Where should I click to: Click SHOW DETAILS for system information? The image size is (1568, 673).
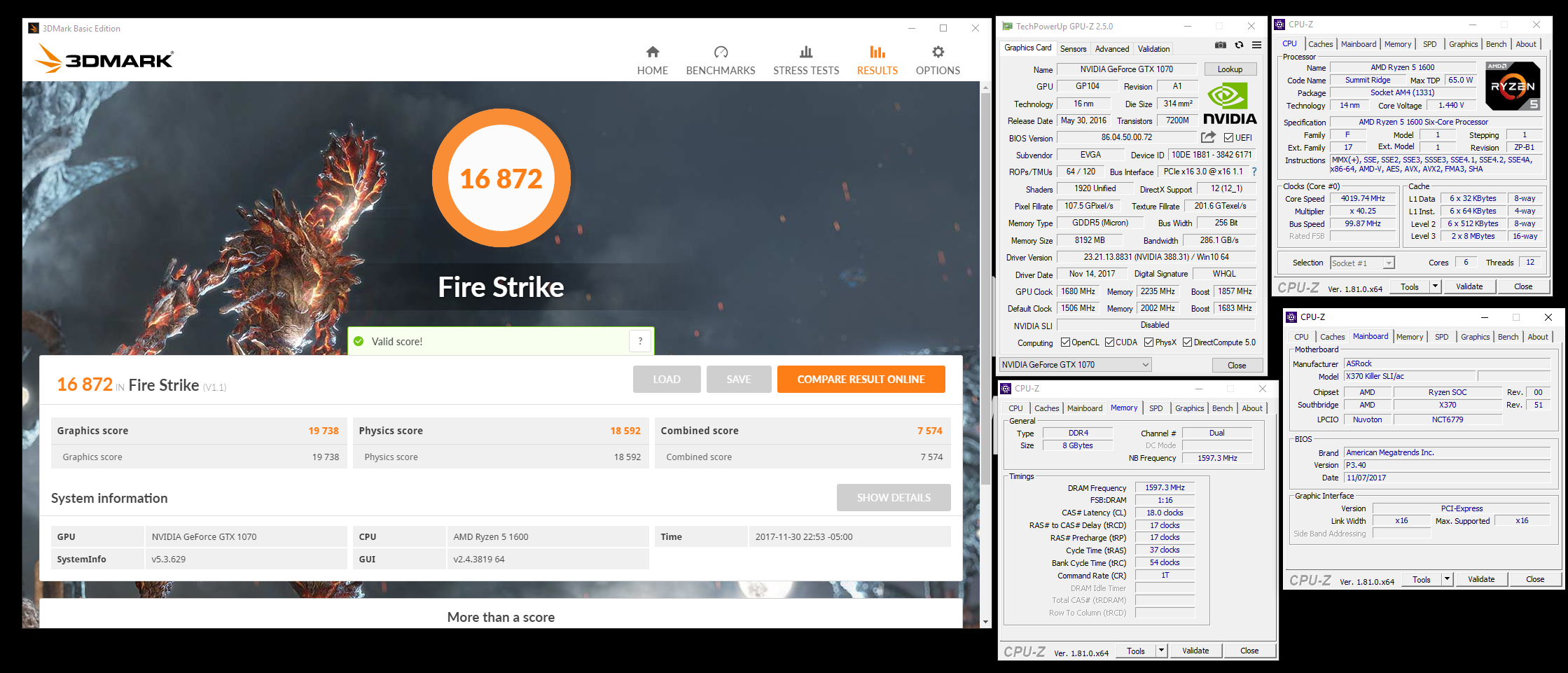click(894, 498)
